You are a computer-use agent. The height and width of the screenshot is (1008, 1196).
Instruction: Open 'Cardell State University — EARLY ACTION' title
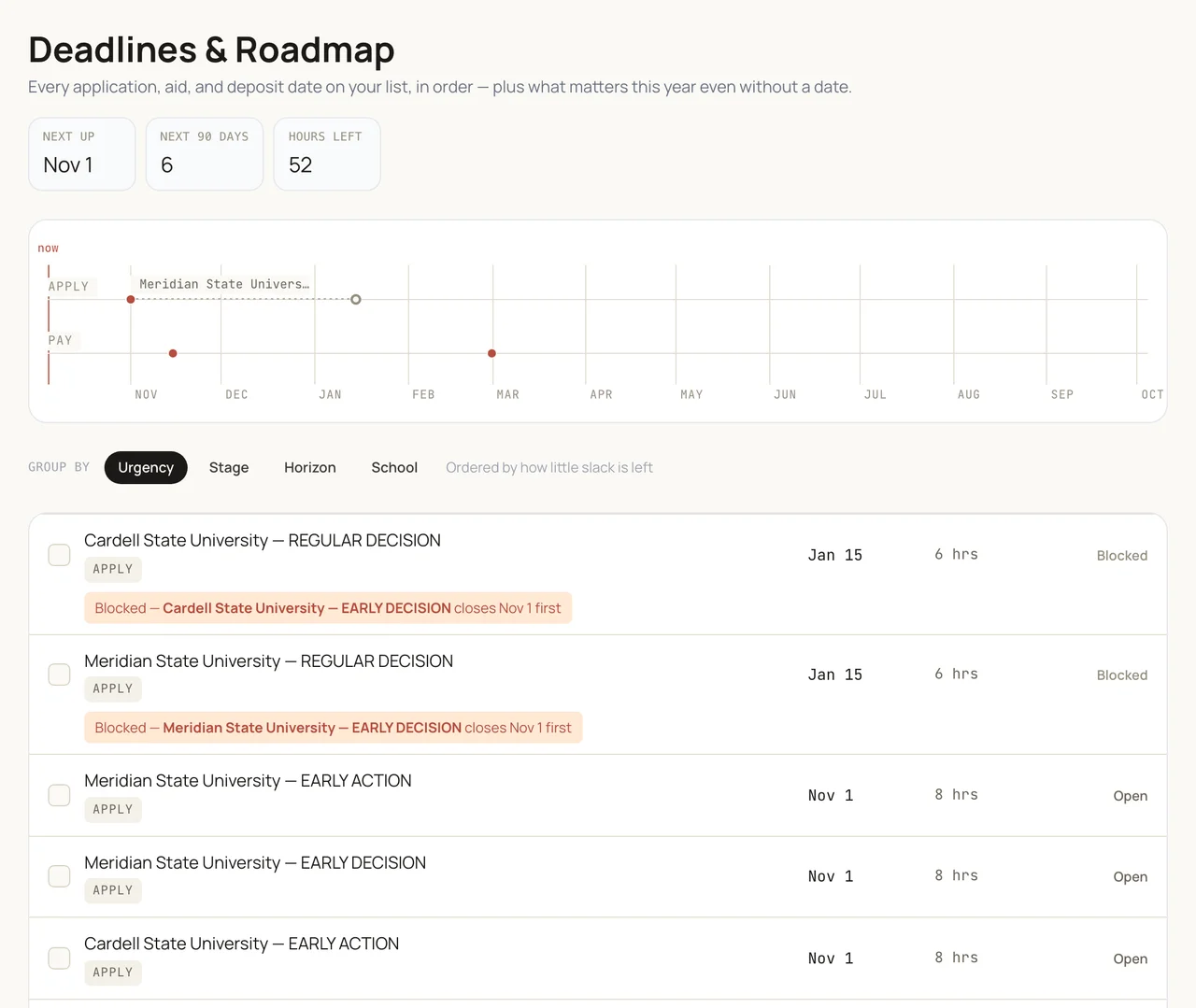coord(241,944)
